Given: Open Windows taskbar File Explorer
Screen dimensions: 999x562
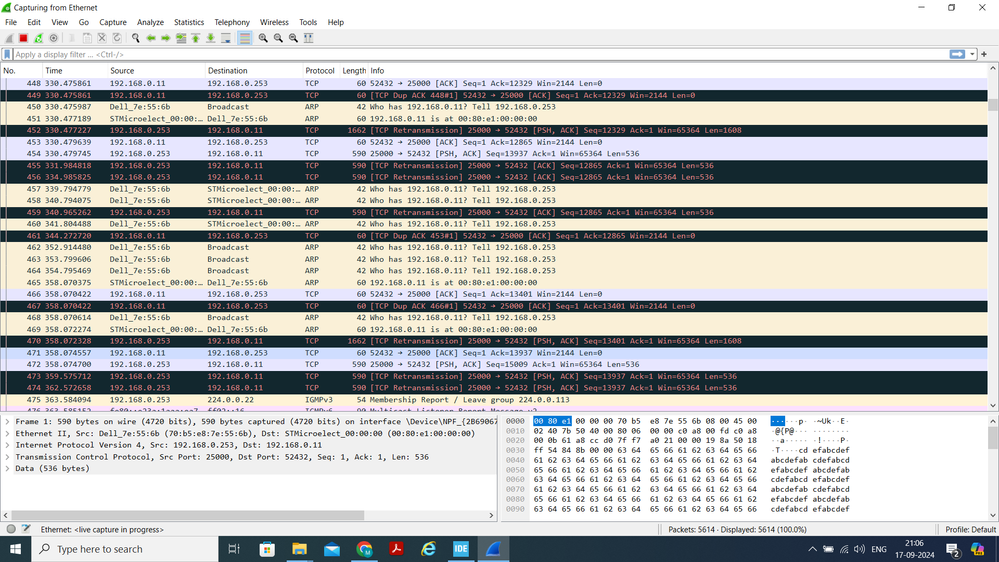Looking at the screenshot, I should [300, 549].
